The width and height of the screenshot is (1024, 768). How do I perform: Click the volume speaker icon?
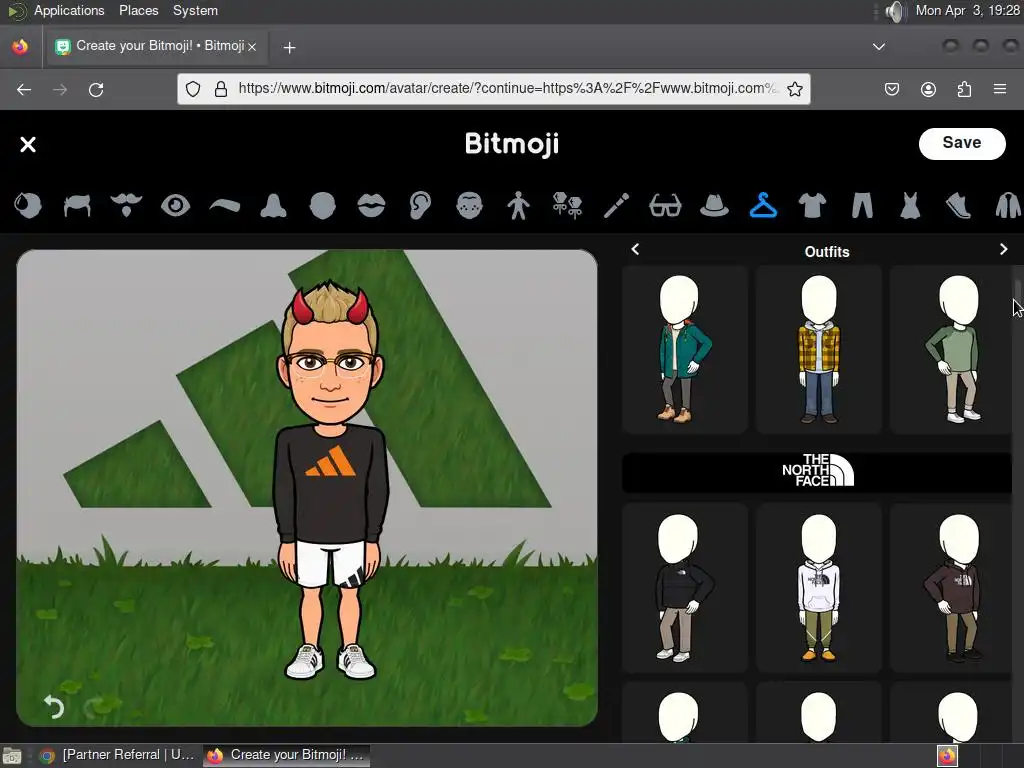pyautogui.click(x=896, y=11)
